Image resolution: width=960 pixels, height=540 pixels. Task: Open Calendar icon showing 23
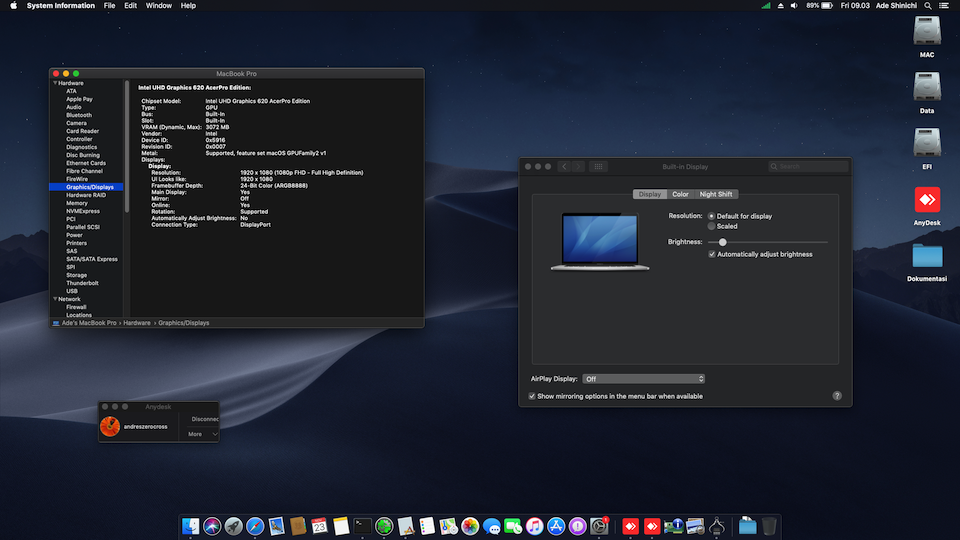[x=319, y=526]
